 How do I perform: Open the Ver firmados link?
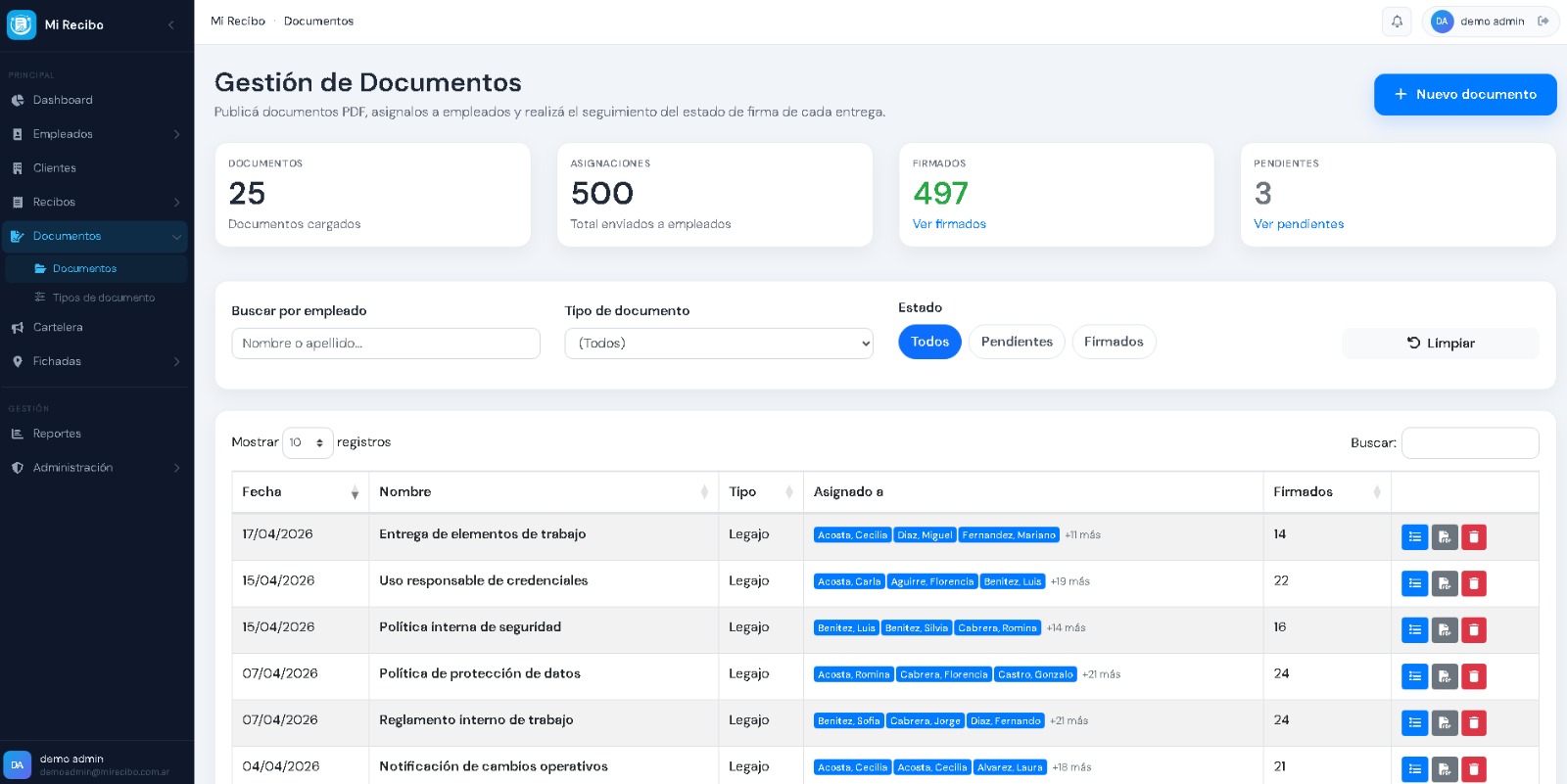[x=949, y=224]
